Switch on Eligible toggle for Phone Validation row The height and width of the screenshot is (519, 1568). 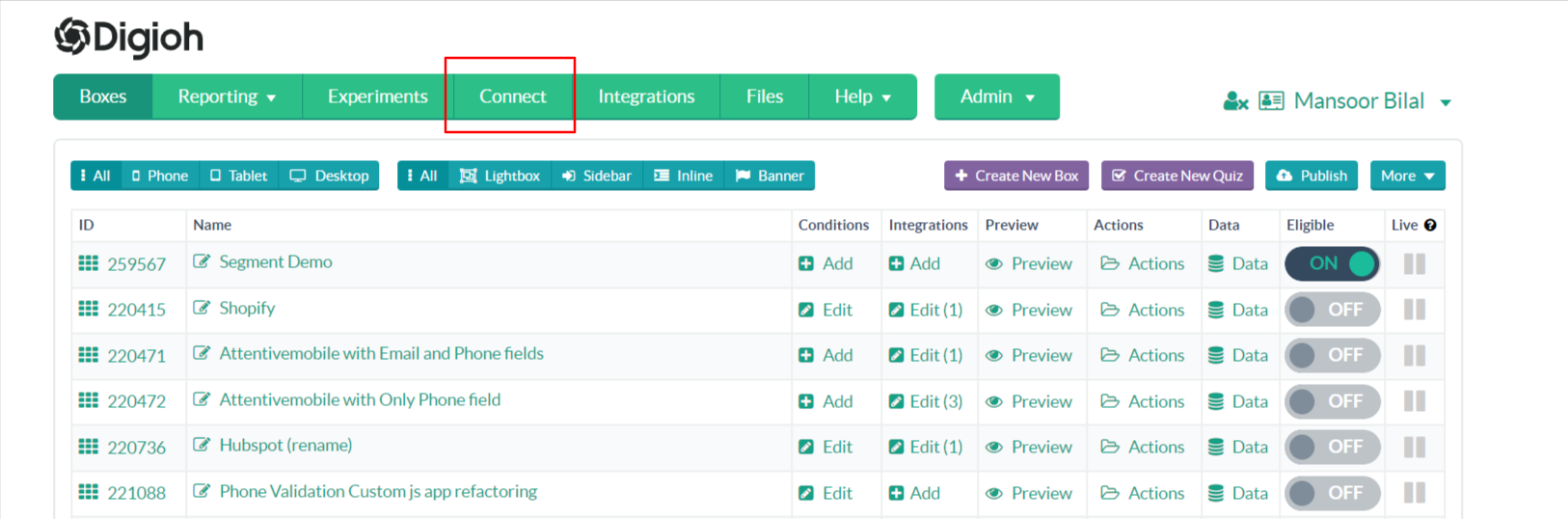(x=1332, y=493)
